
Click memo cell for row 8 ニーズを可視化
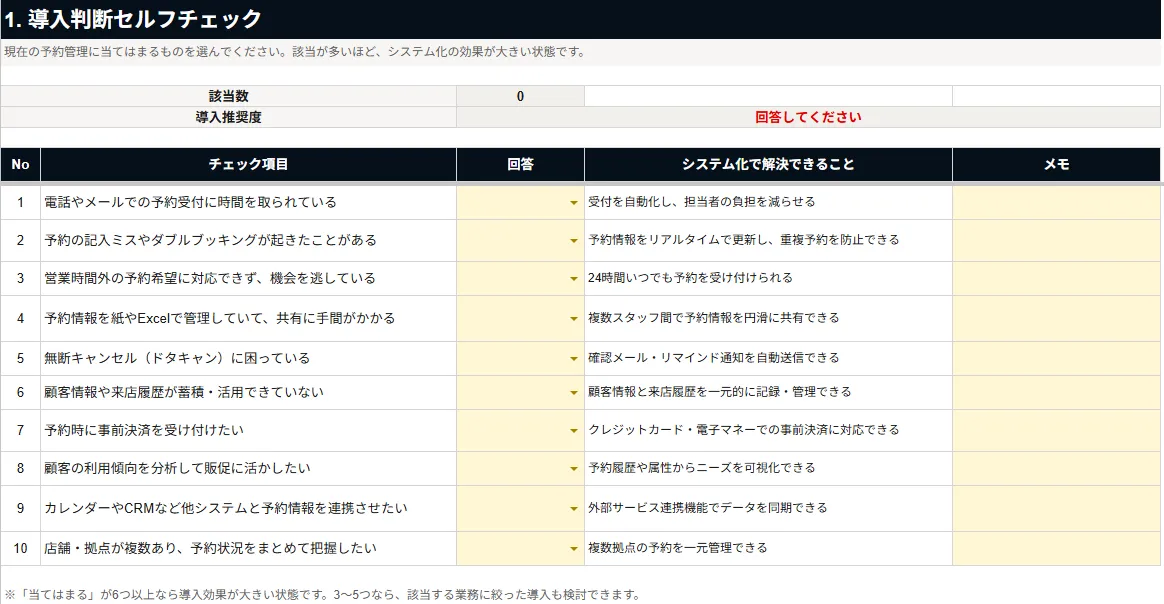(1056, 468)
